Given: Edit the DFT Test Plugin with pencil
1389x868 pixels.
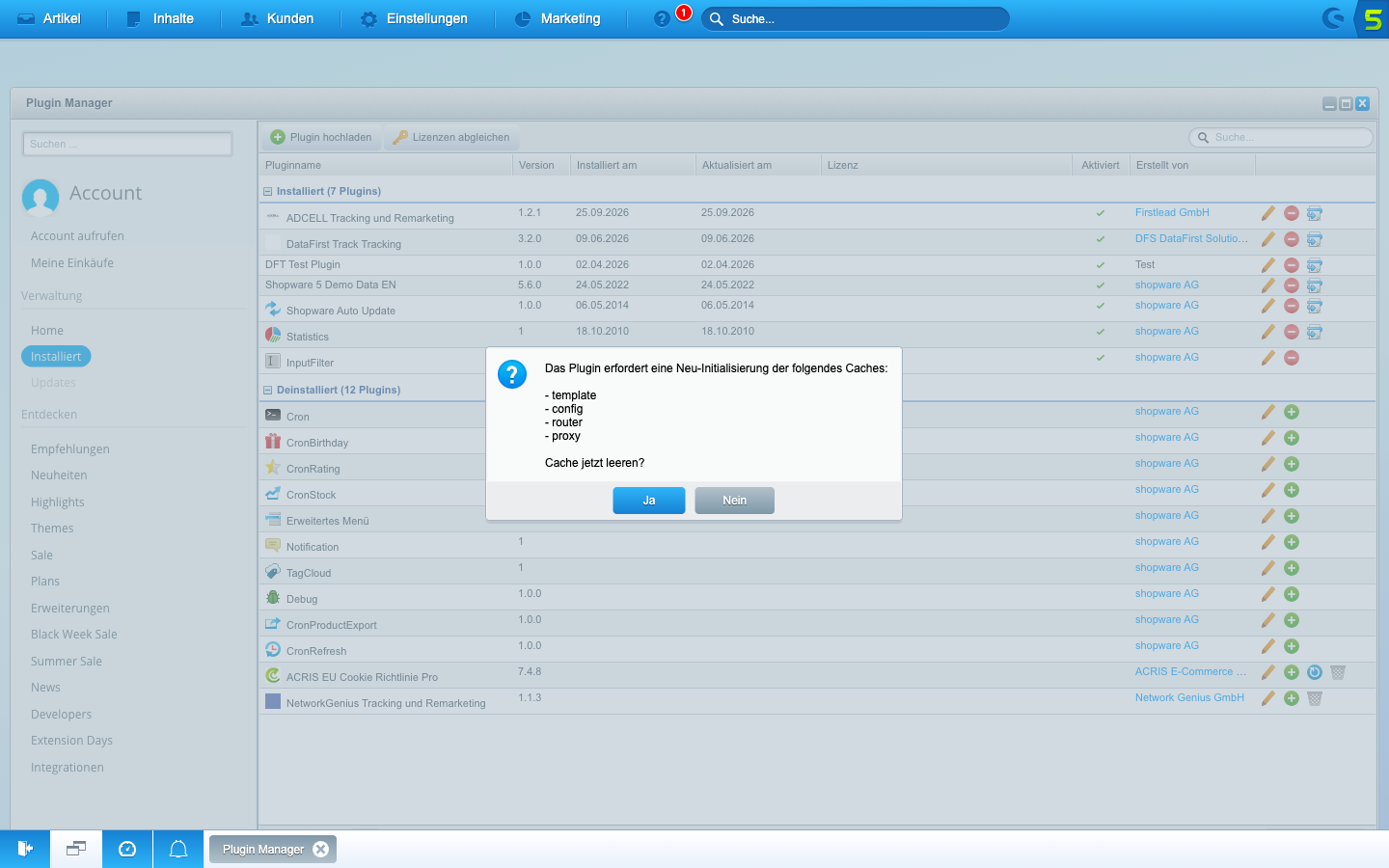Looking at the screenshot, I should tap(1268, 265).
